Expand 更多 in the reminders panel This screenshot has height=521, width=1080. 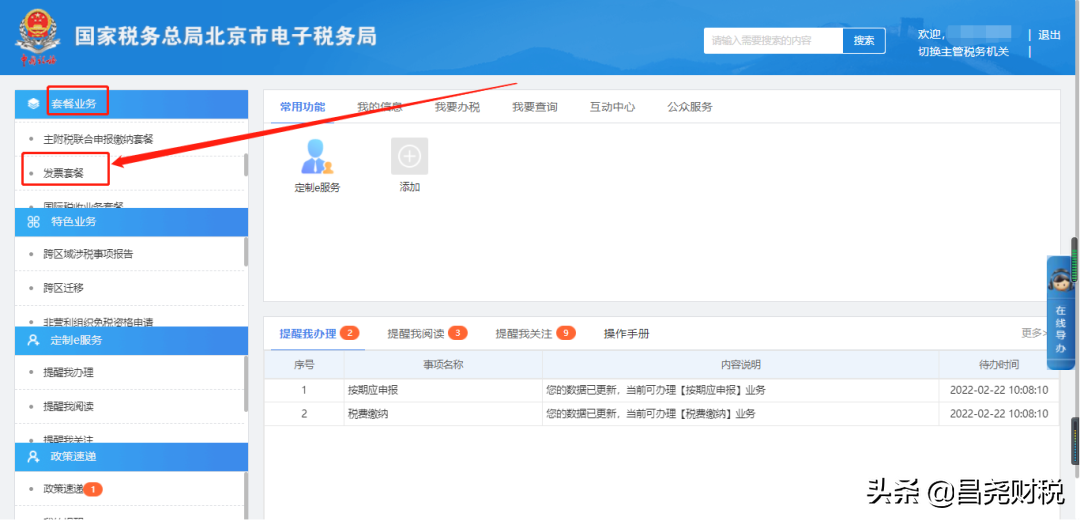click(1034, 333)
